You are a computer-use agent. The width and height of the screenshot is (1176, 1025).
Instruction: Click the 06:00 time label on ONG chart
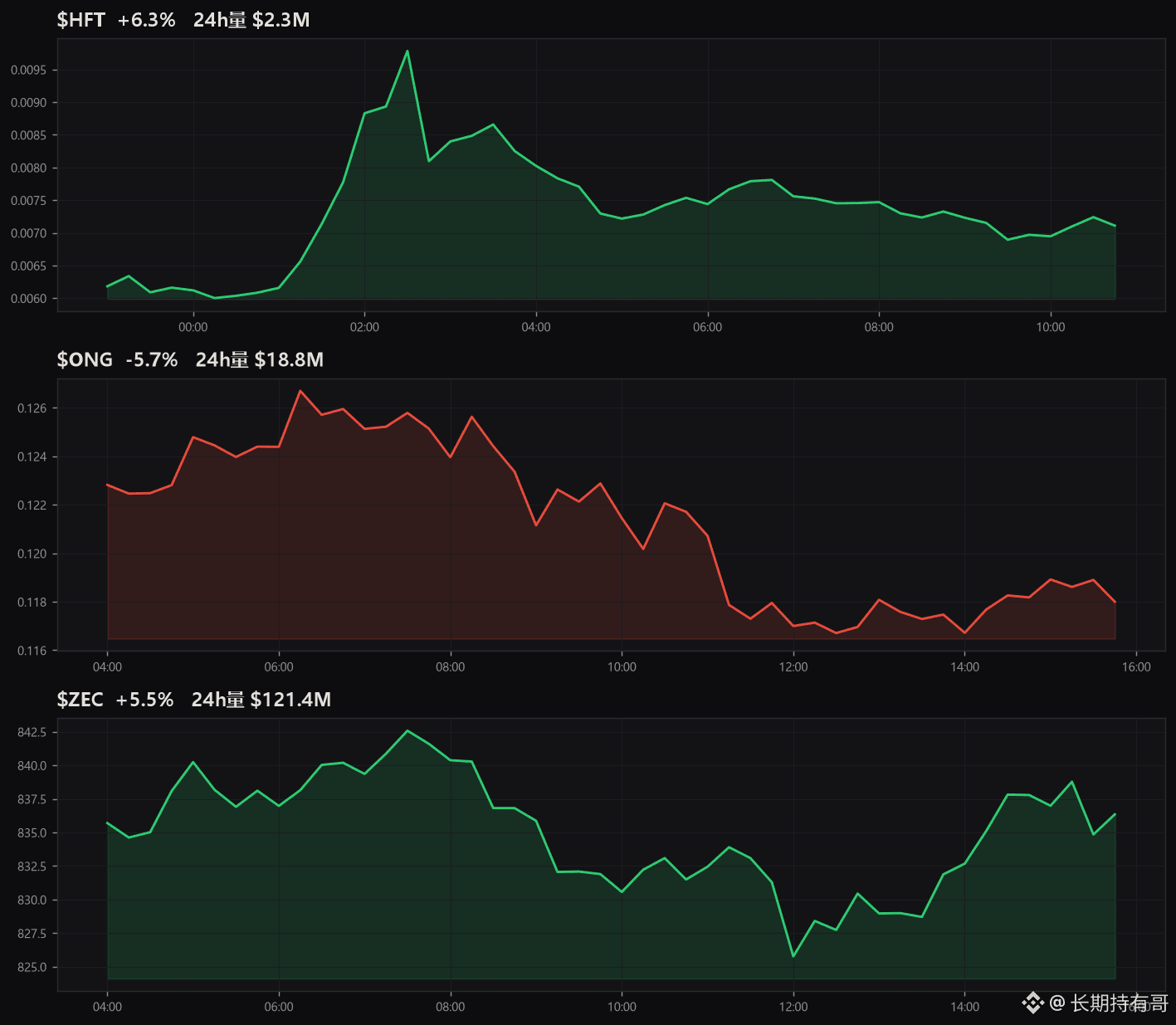click(x=279, y=667)
